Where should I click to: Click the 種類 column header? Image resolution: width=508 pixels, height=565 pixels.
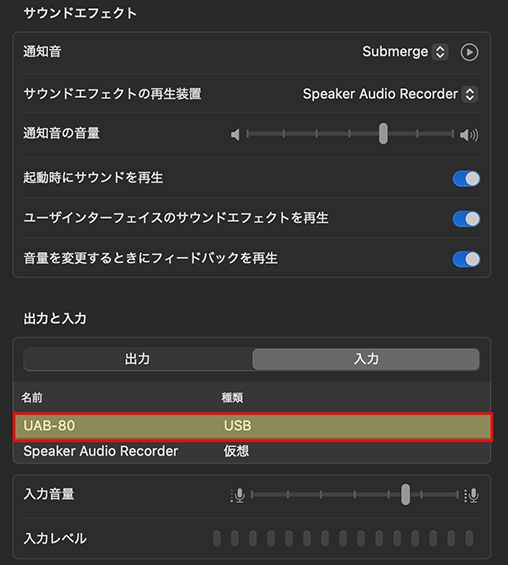click(x=232, y=398)
